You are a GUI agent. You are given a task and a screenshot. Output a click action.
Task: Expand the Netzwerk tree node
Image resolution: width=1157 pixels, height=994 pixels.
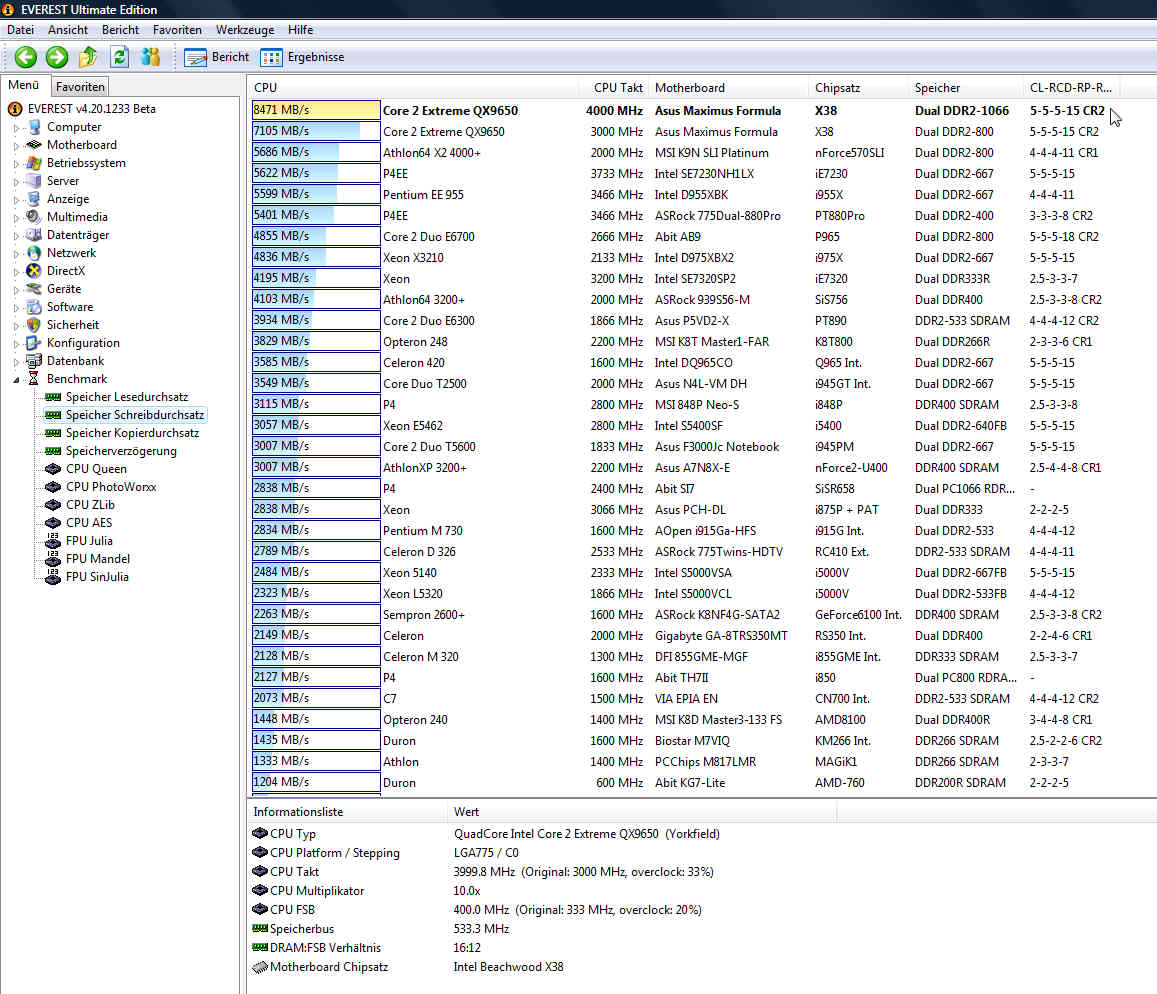coord(16,253)
